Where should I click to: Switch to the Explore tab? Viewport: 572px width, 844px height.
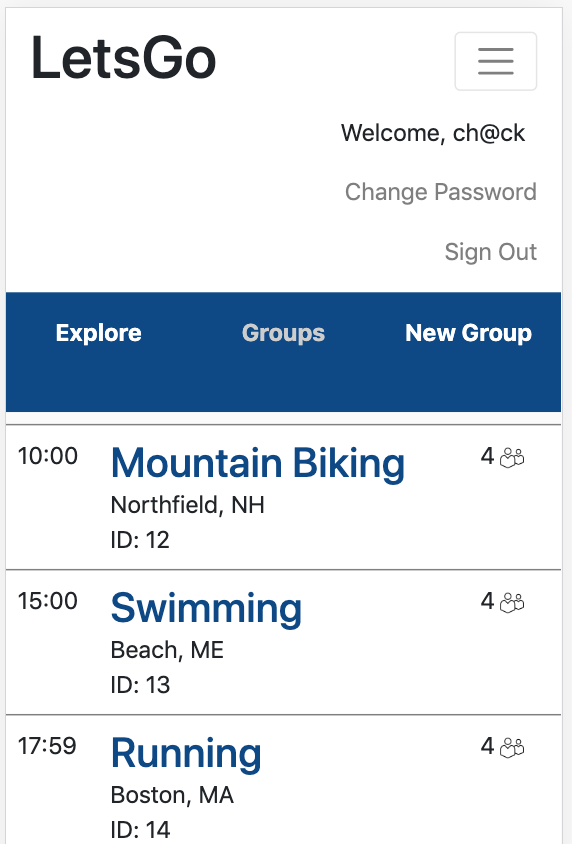pyautogui.click(x=98, y=333)
